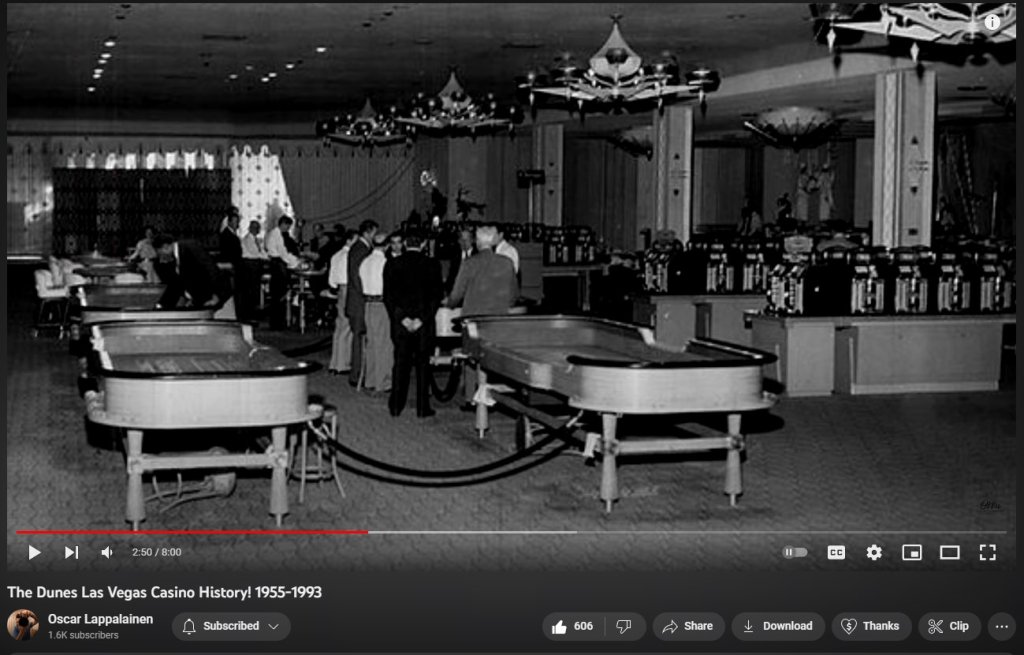Enable theater mode view
This screenshot has height=655, width=1024.
949,552
